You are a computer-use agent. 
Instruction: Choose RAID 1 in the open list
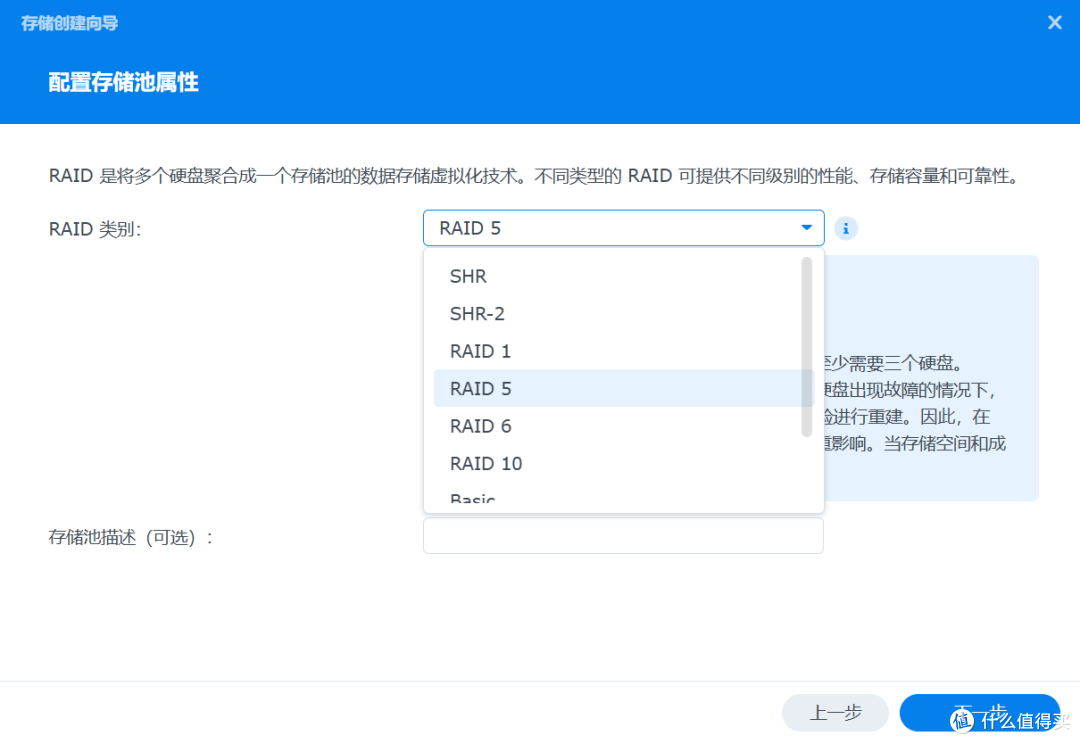click(480, 351)
